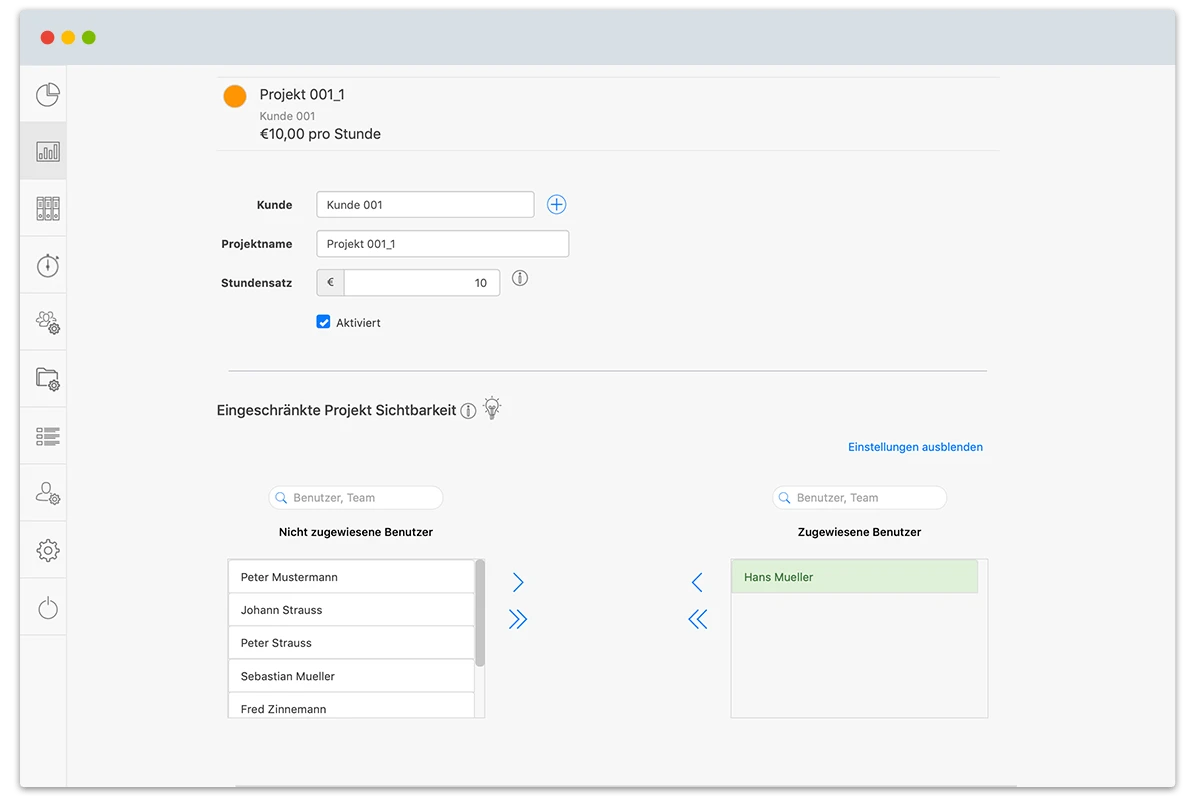Screen dimensions: 1200x800
Task: Select the bar chart reports icon
Action: click(48, 152)
